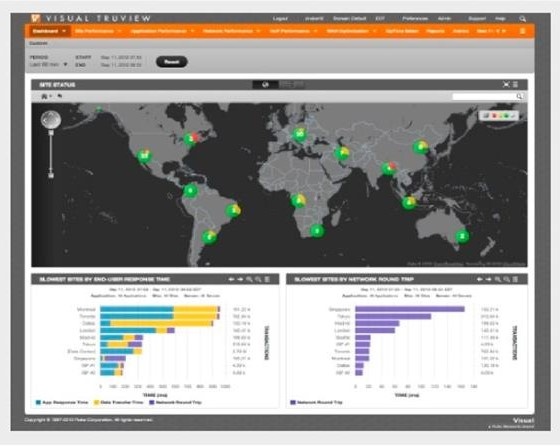
Task: Zoom in on Network Round Trip chart
Action: [x=498, y=279]
